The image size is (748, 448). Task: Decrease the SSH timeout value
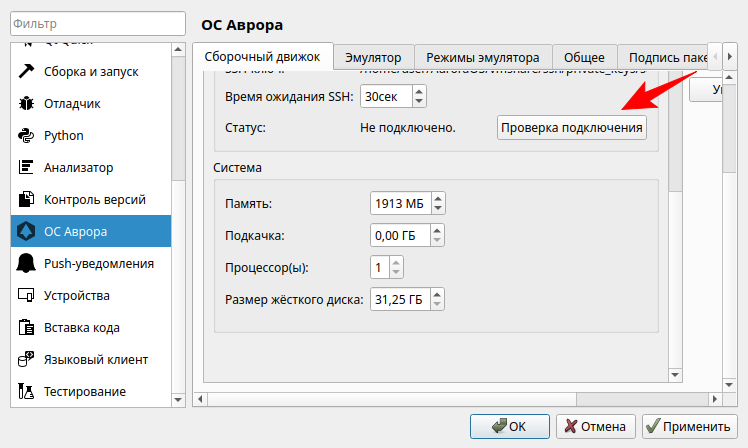[x=419, y=101]
